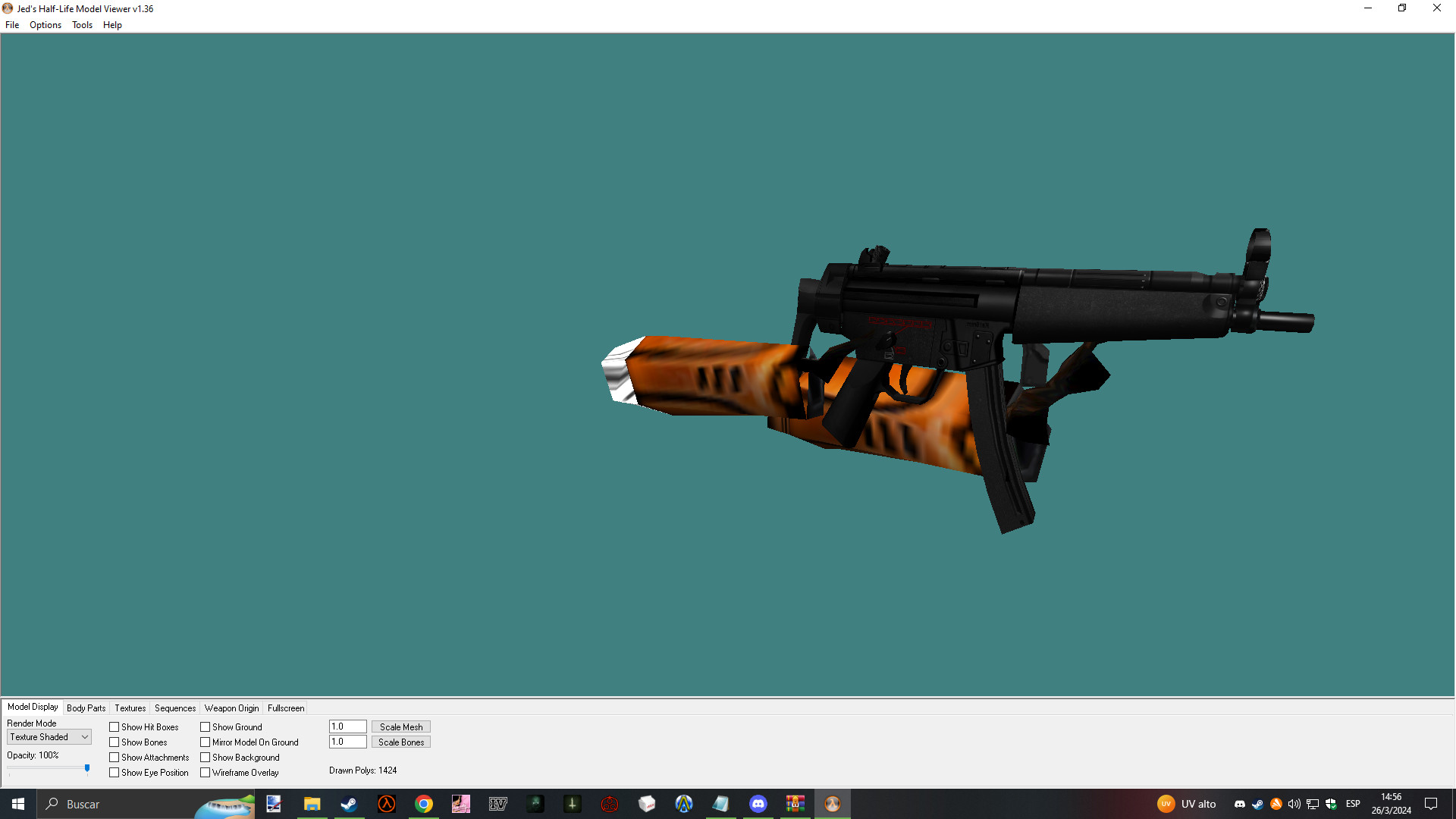Image resolution: width=1456 pixels, height=819 pixels.
Task: Enable Mirror Model On Ground
Action: 206,742
